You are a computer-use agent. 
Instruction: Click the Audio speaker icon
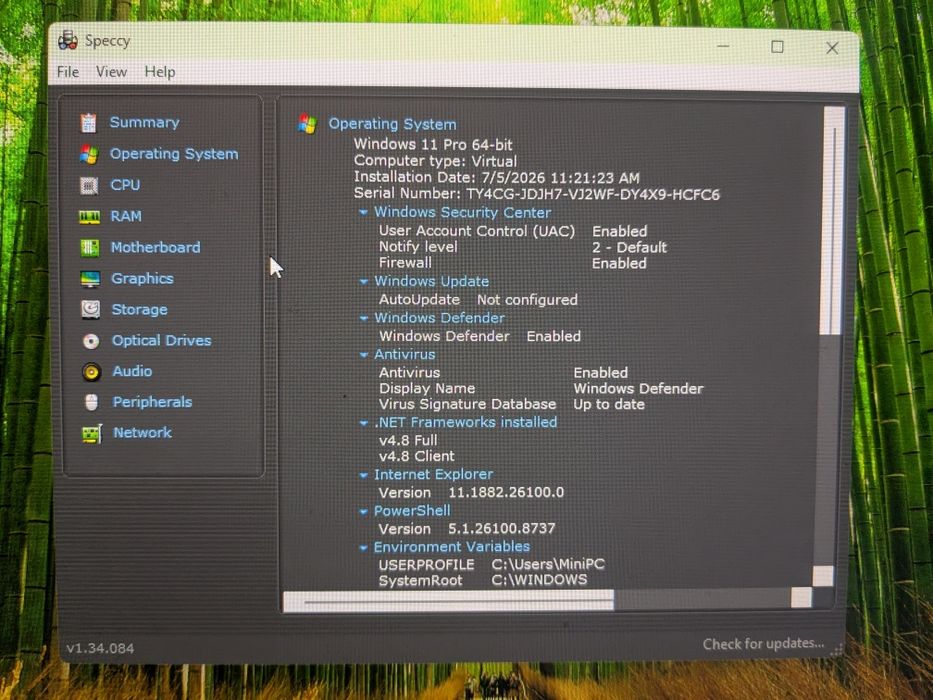[91, 371]
